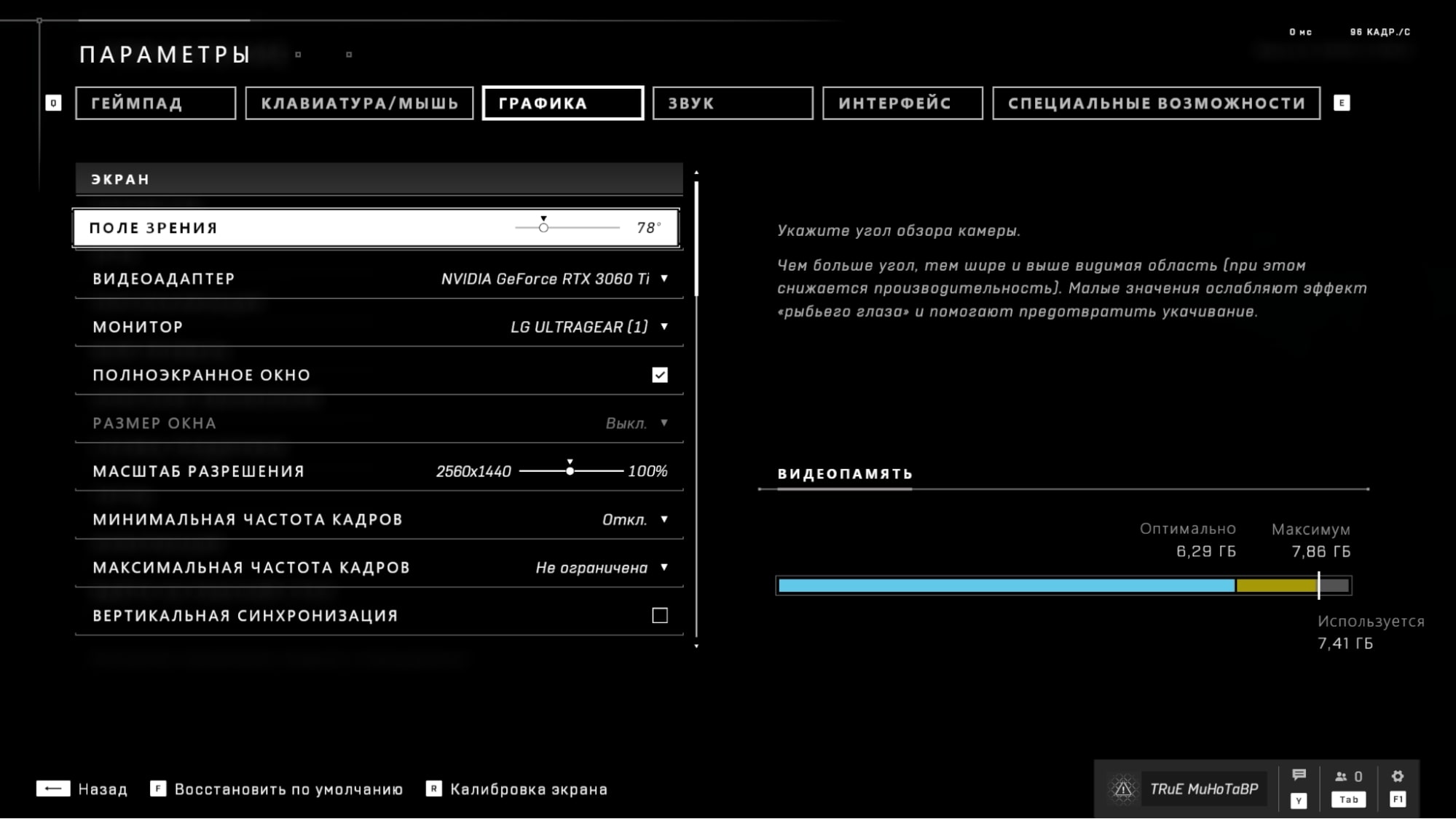Open TRuE MuHoTaBP player profile

(x=1204, y=789)
